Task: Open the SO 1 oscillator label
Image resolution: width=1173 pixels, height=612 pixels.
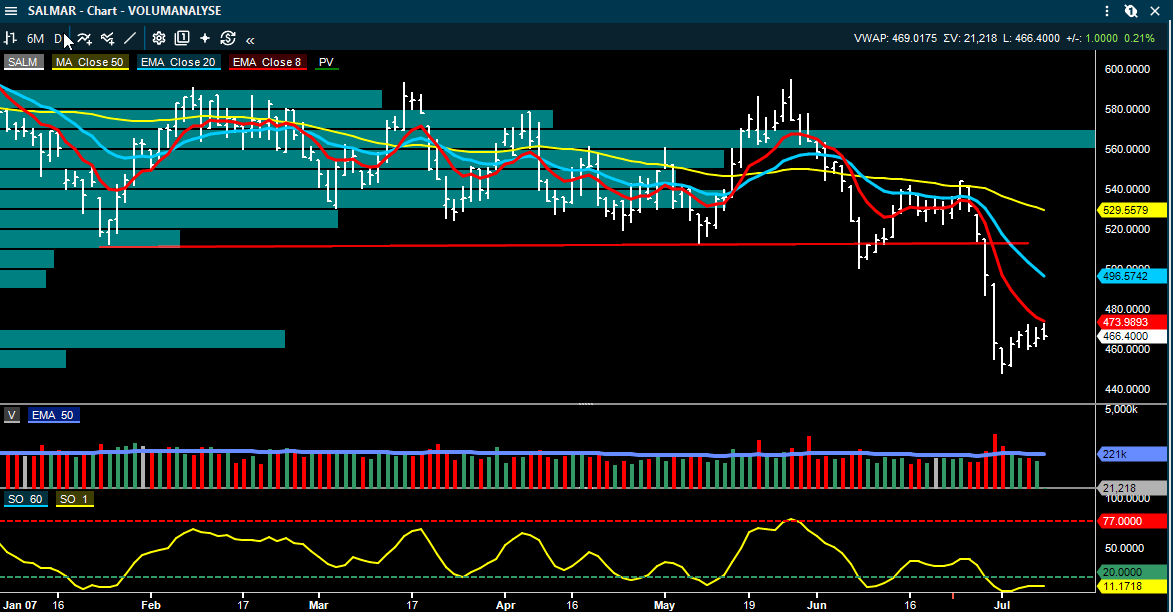Action: [x=74, y=499]
